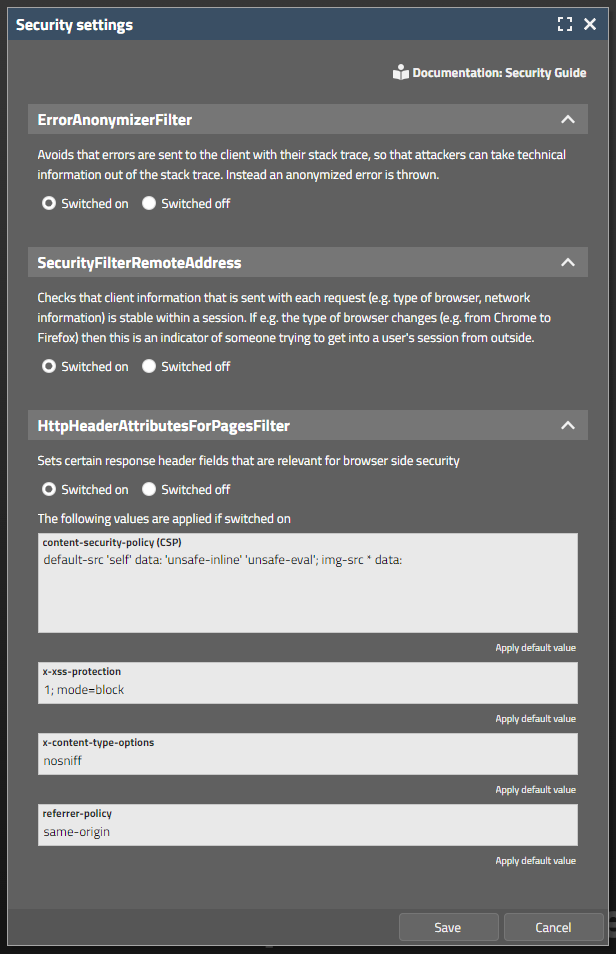Click the x-content-type-options field
The width and height of the screenshot is (616, 954).
point(308,761)
